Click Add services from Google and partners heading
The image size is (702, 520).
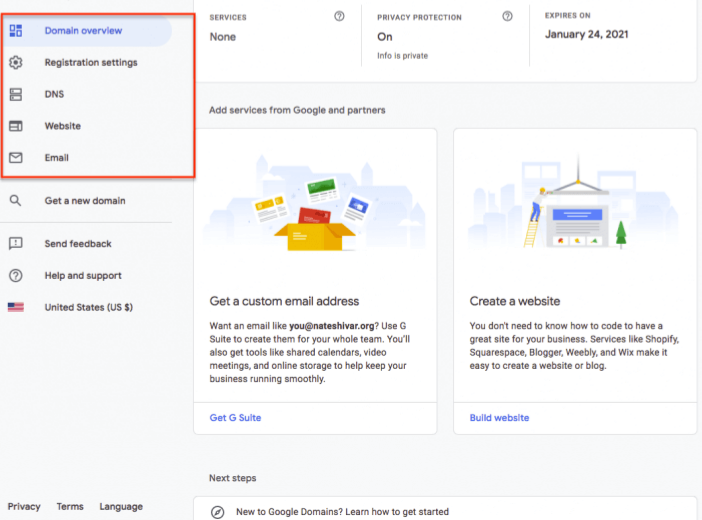(x=297, y=110)
